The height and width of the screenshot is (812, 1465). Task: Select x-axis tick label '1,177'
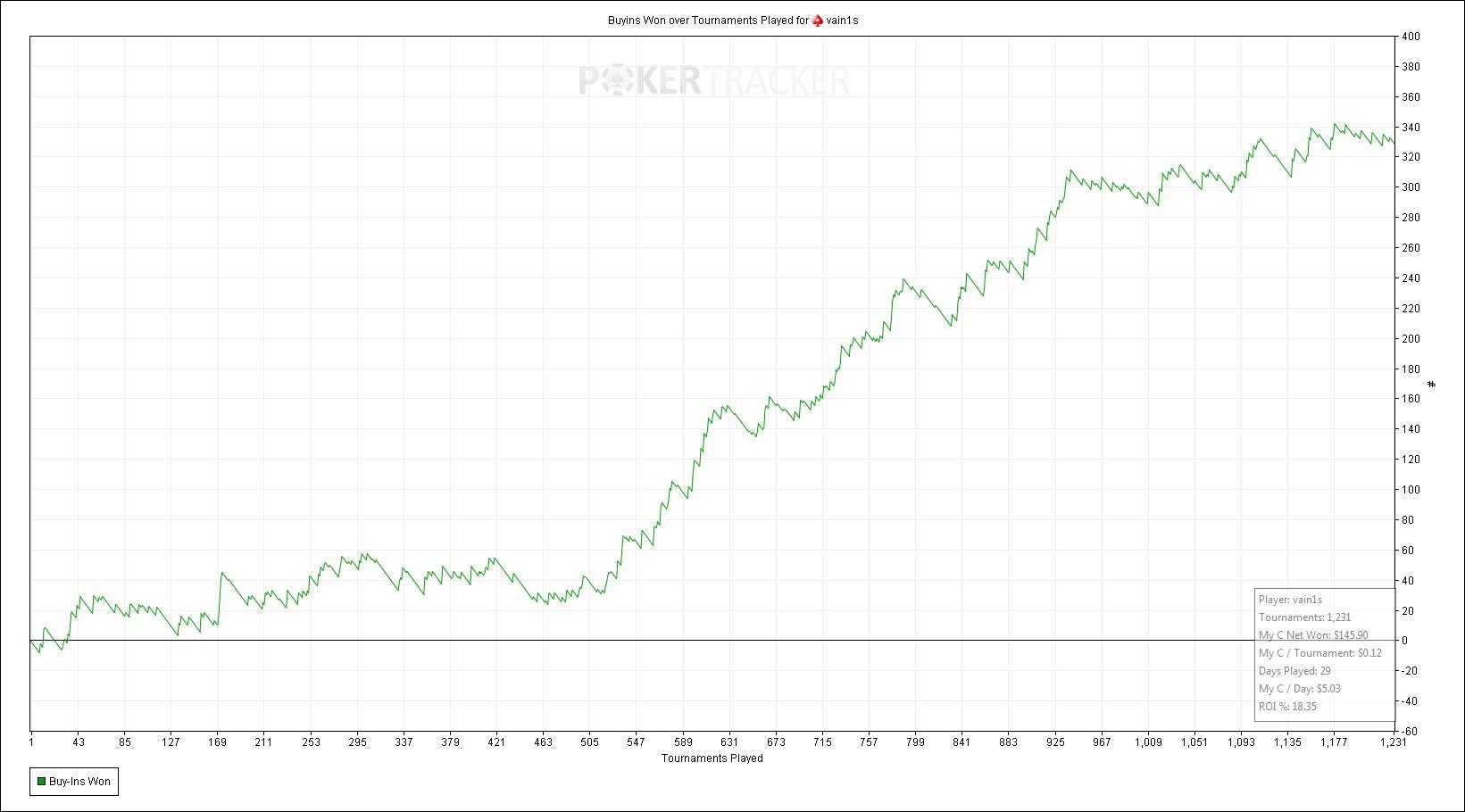pos(1334,742)
